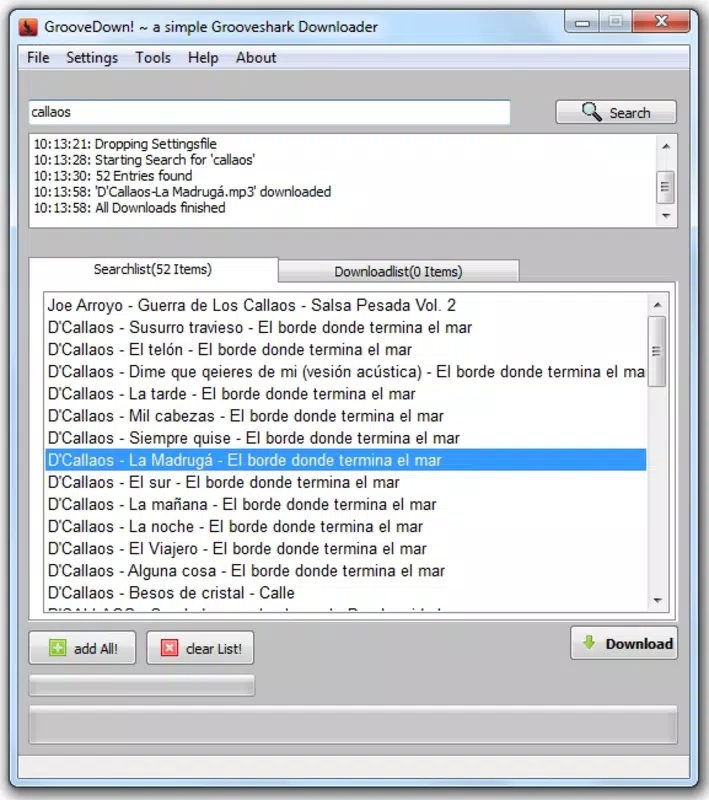Switch to the Downloadlist(0 Items) tab
This screenshot has height=800, width=709.
[x=398, y=271]
